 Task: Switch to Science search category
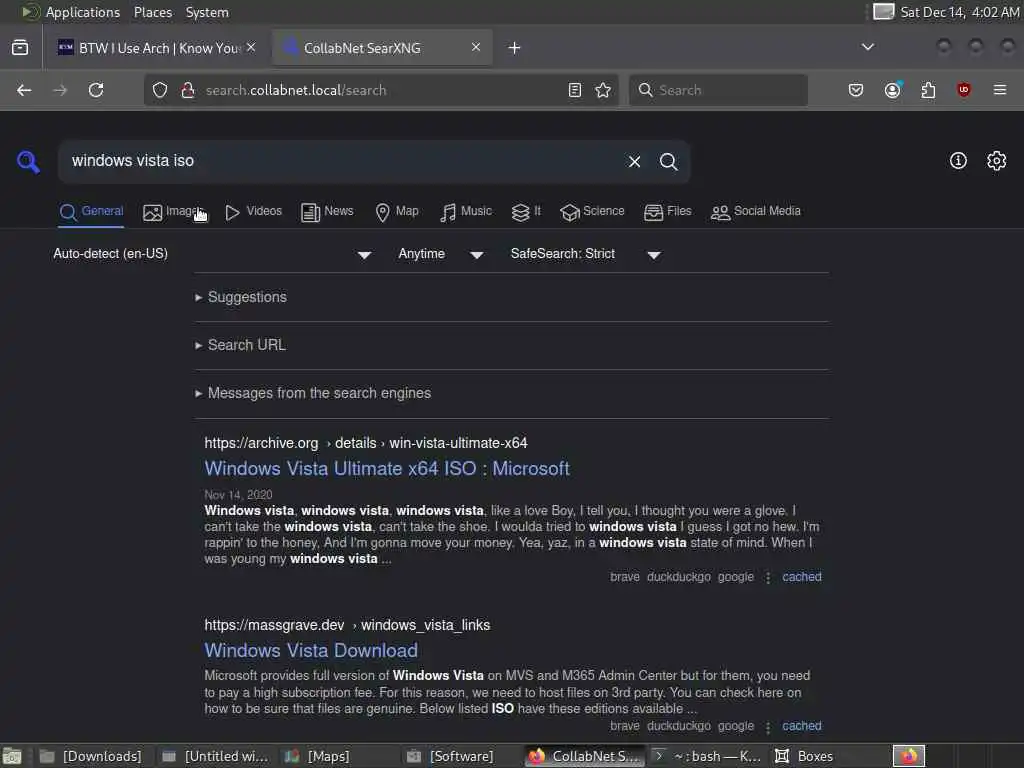[x=592, y=212]
